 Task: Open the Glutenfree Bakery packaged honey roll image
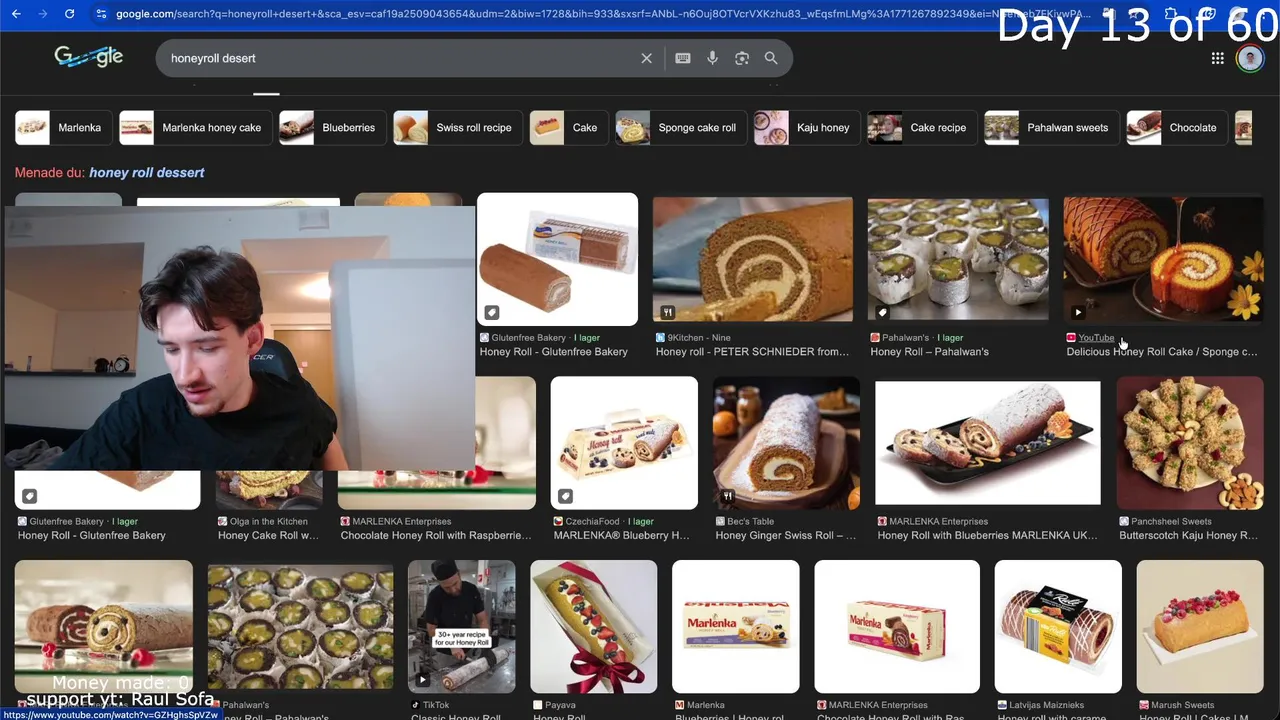tap(557, 259)
